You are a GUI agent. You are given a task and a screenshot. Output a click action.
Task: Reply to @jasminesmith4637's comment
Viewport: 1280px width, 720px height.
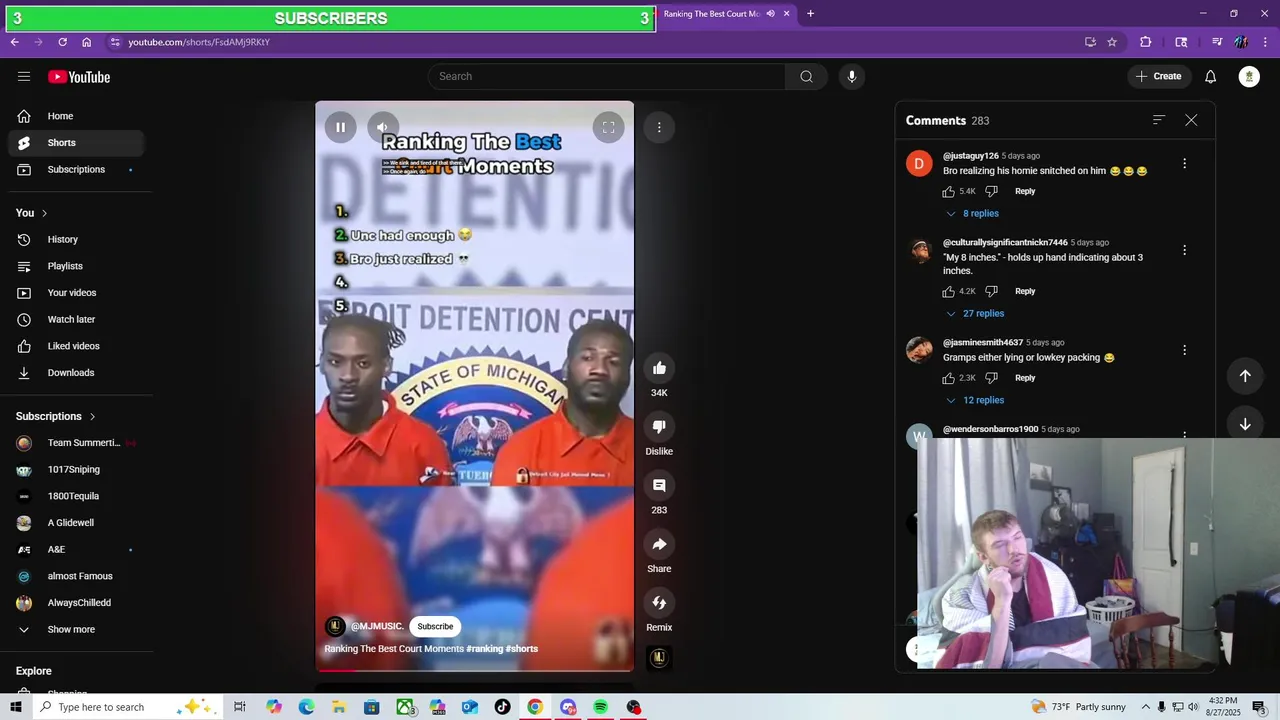coord(1025,378)
